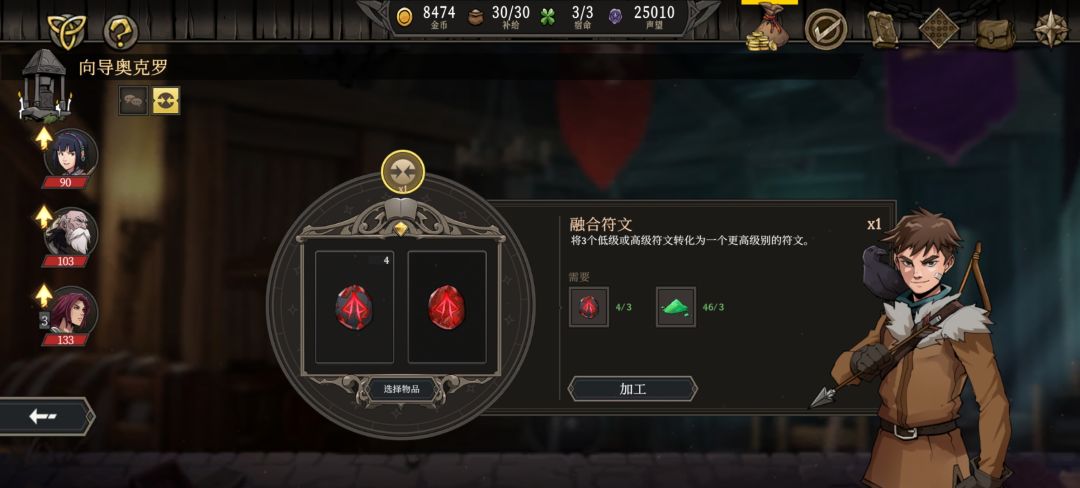Switch to the rune fusion tab
This screenshot has height=488, width=1080.
click(x=165, y=101)
